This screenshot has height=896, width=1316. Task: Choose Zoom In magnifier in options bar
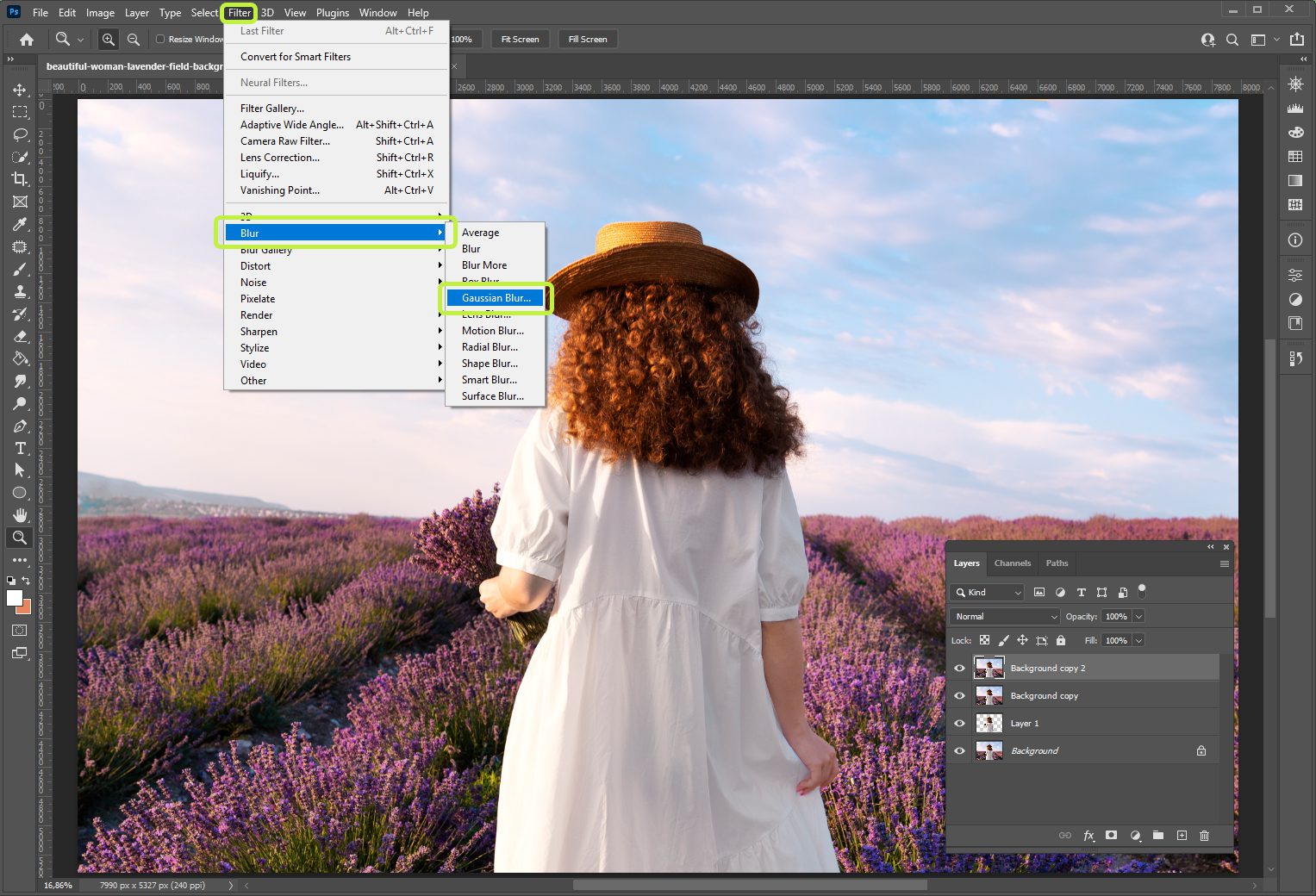pos(109,39)
